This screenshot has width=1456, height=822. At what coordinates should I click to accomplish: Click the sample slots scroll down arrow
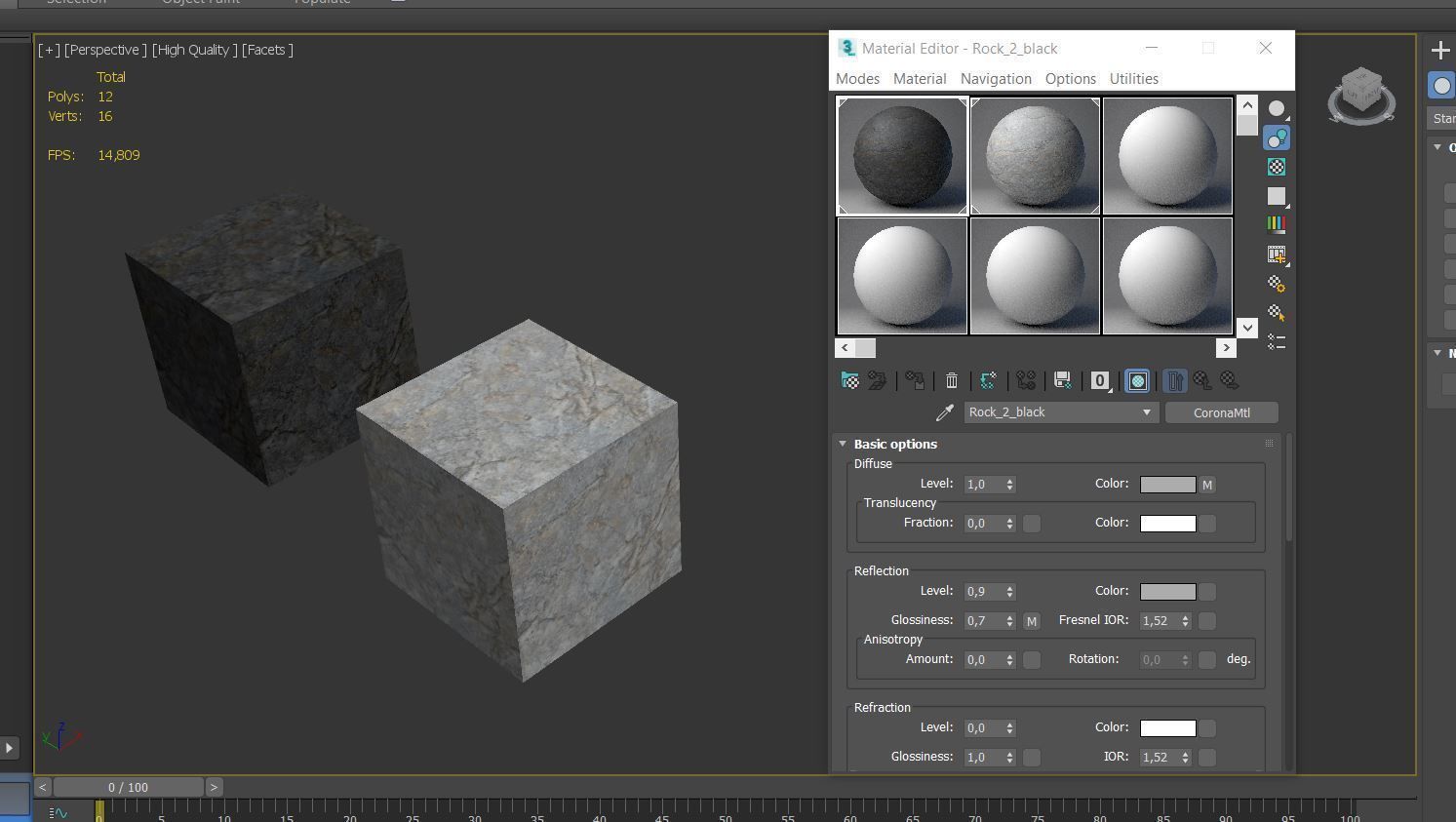pyautogui.click(x=1247, y=328)
